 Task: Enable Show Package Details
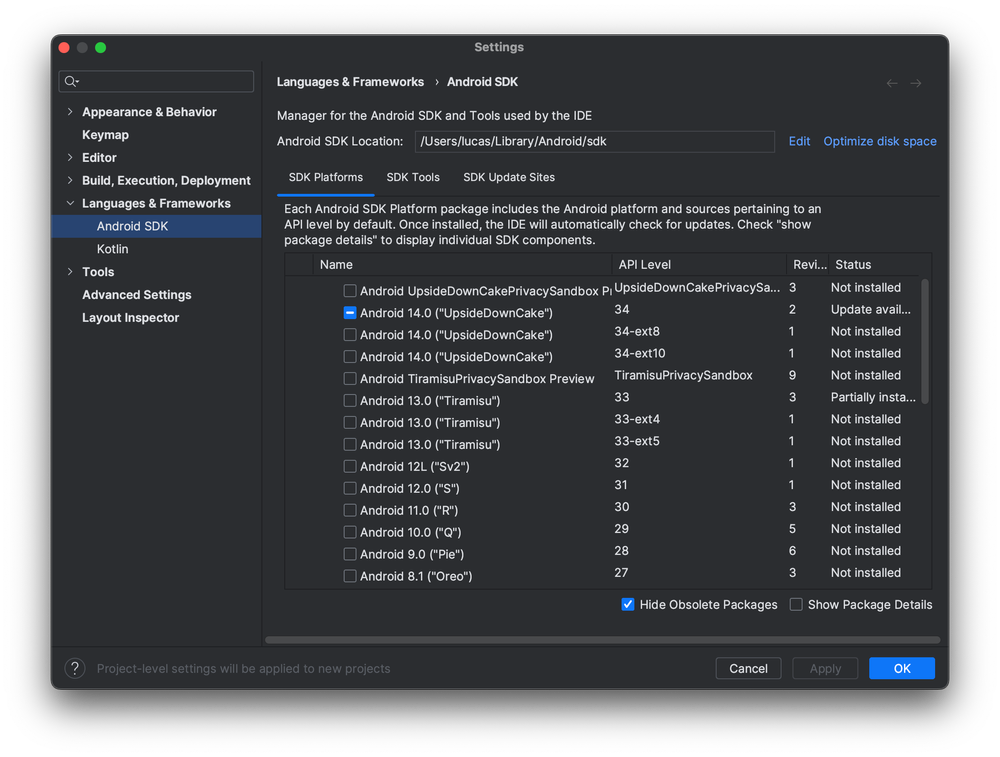795,604
